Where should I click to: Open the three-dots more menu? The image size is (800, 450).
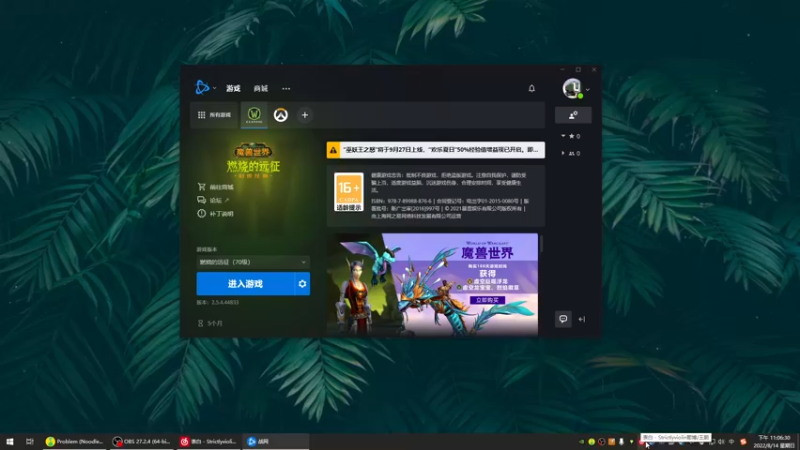pyautogui.click(x=286, y=88)
